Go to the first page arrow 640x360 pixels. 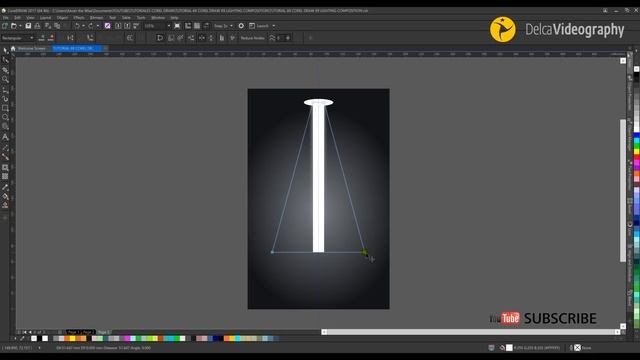coord(24,332)
